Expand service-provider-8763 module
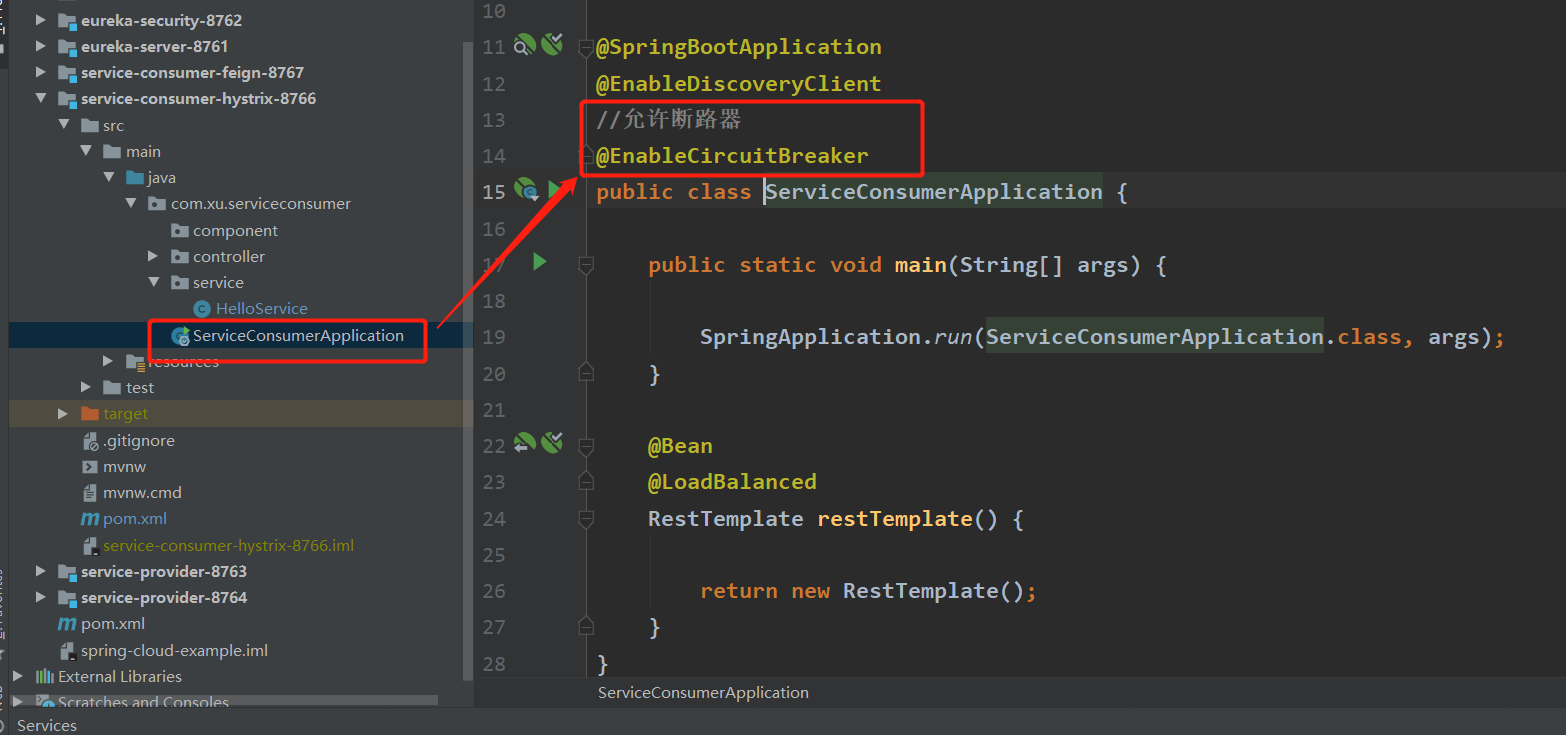 40,571
